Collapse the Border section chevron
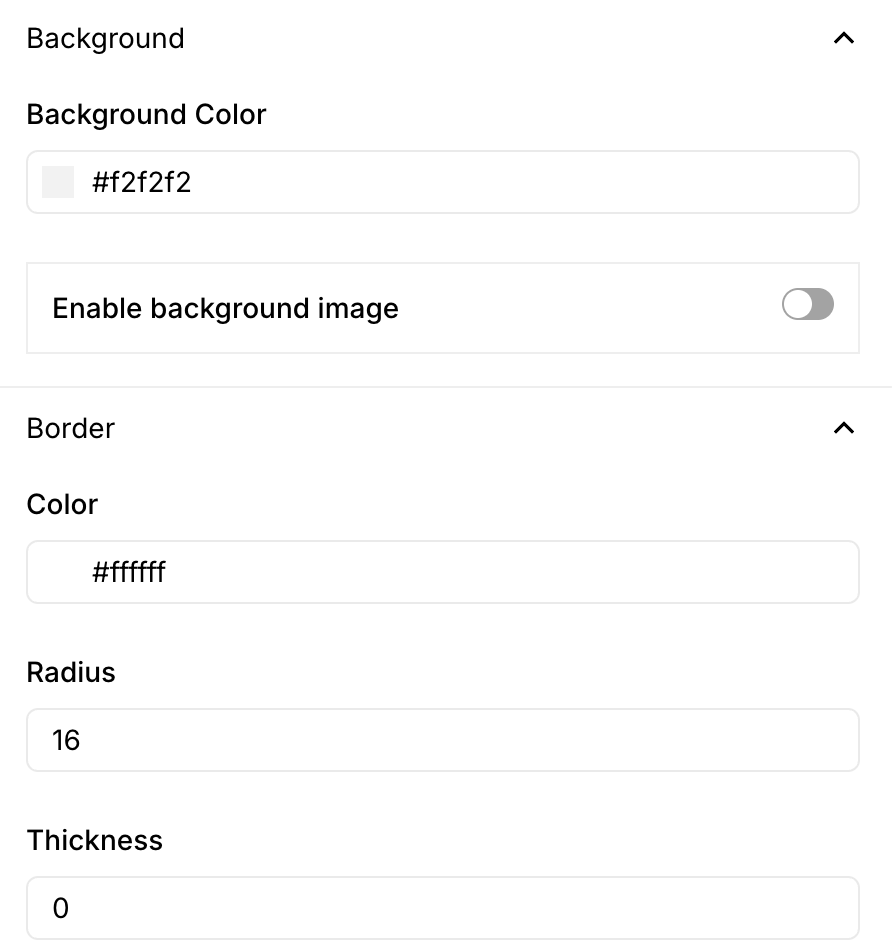The image size is (892, 942). coord(843,428)
